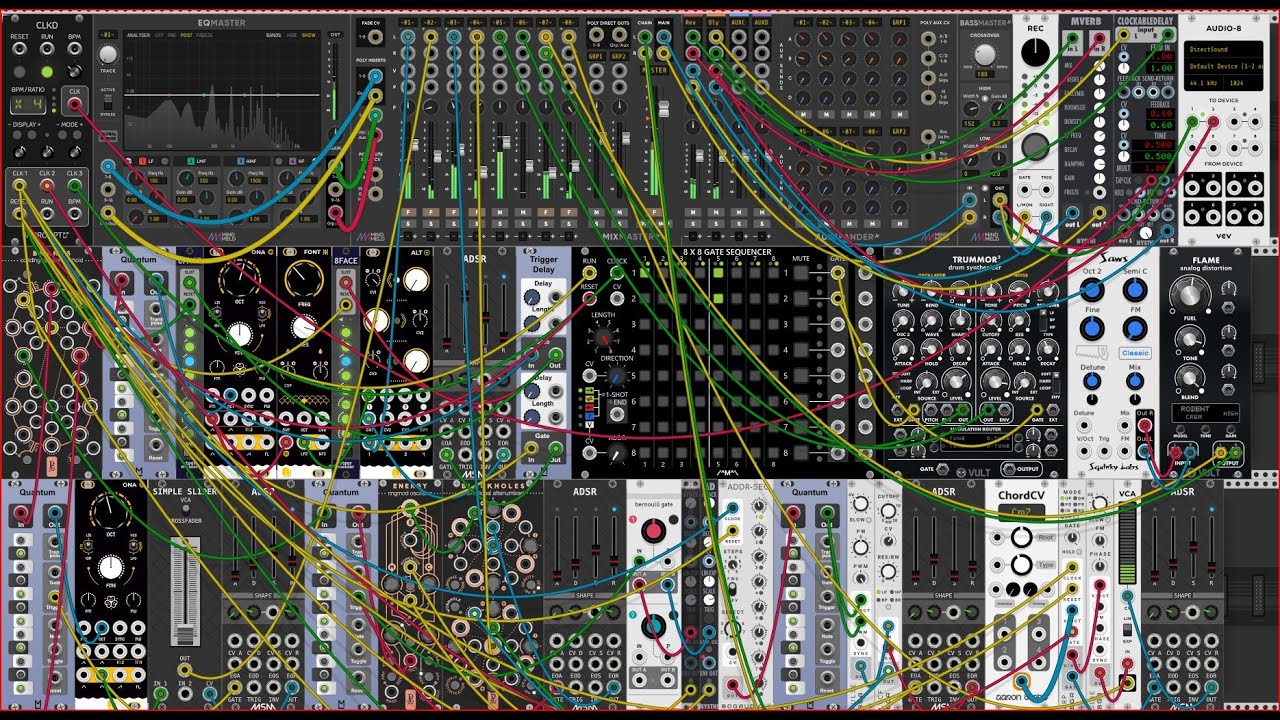Click the Gate Sequencer RUN jack

tap(589, 272)
